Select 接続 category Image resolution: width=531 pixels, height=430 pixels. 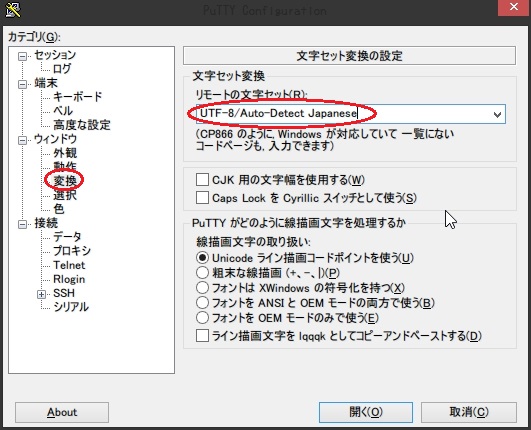pos(46,223)
